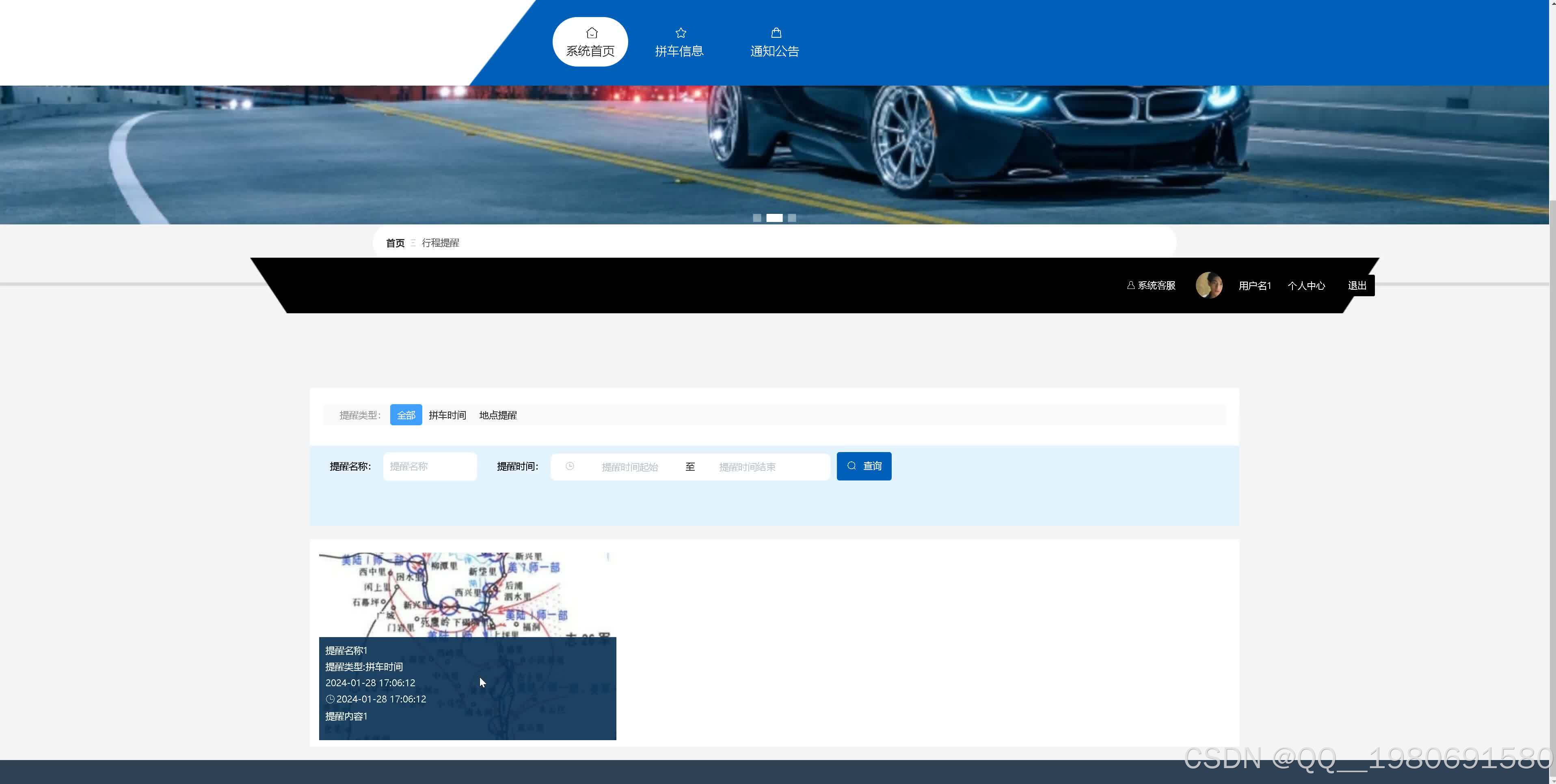Click the clock icon in date range field
The height and width of the screenshot is (784, 1556).
coord(570,466)
